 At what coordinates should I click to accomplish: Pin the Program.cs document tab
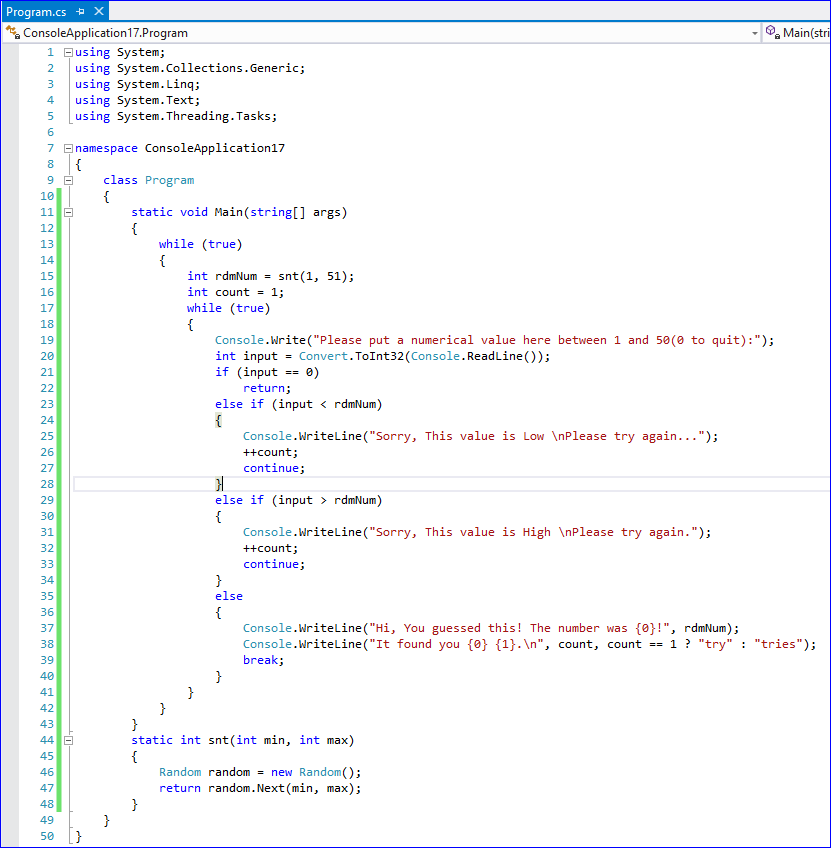pyautogui.click(x=80, y=11)
